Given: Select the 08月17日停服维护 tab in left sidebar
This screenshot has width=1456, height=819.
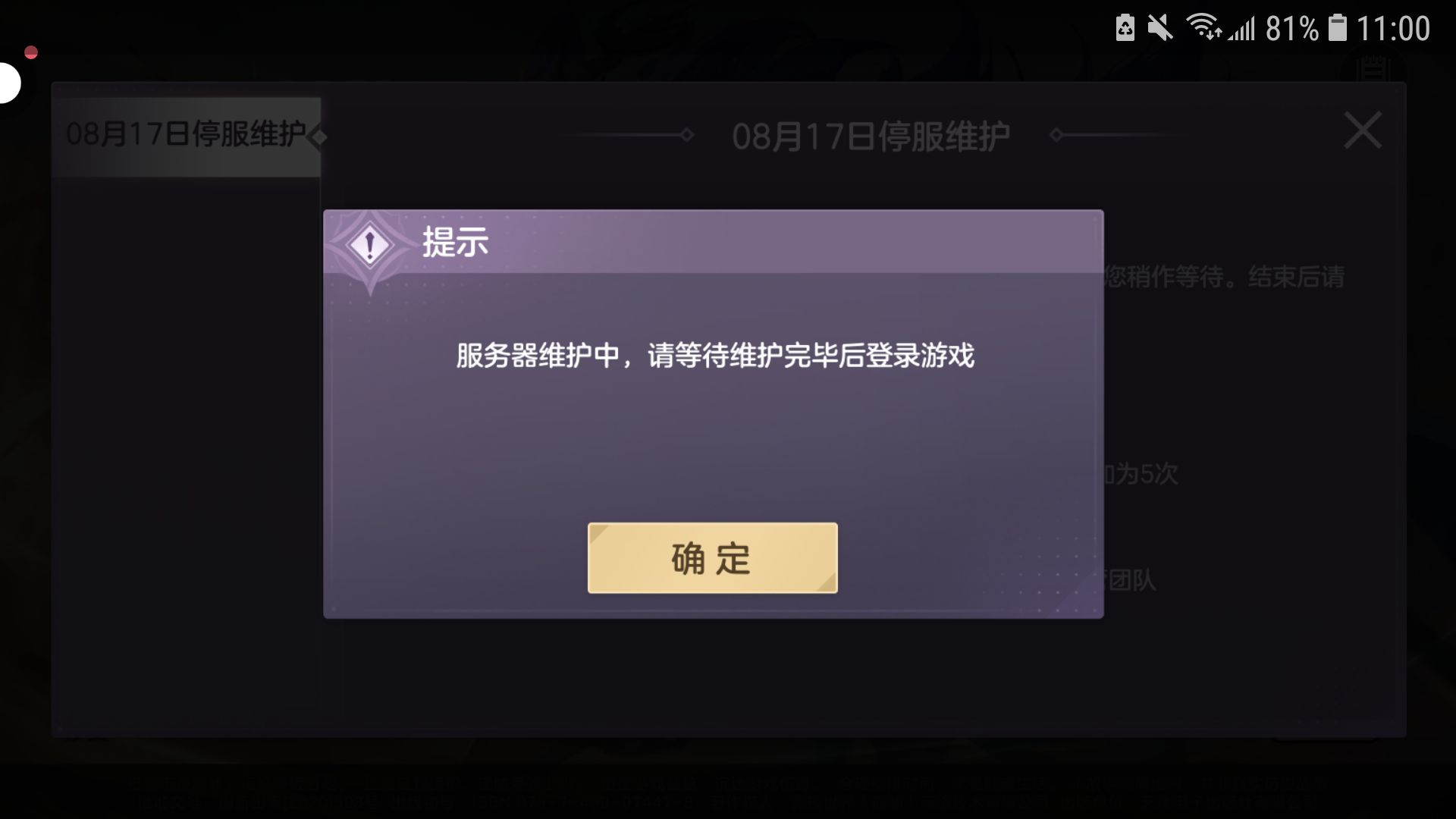Looking at the screenshot, I should tap(187, 136).
